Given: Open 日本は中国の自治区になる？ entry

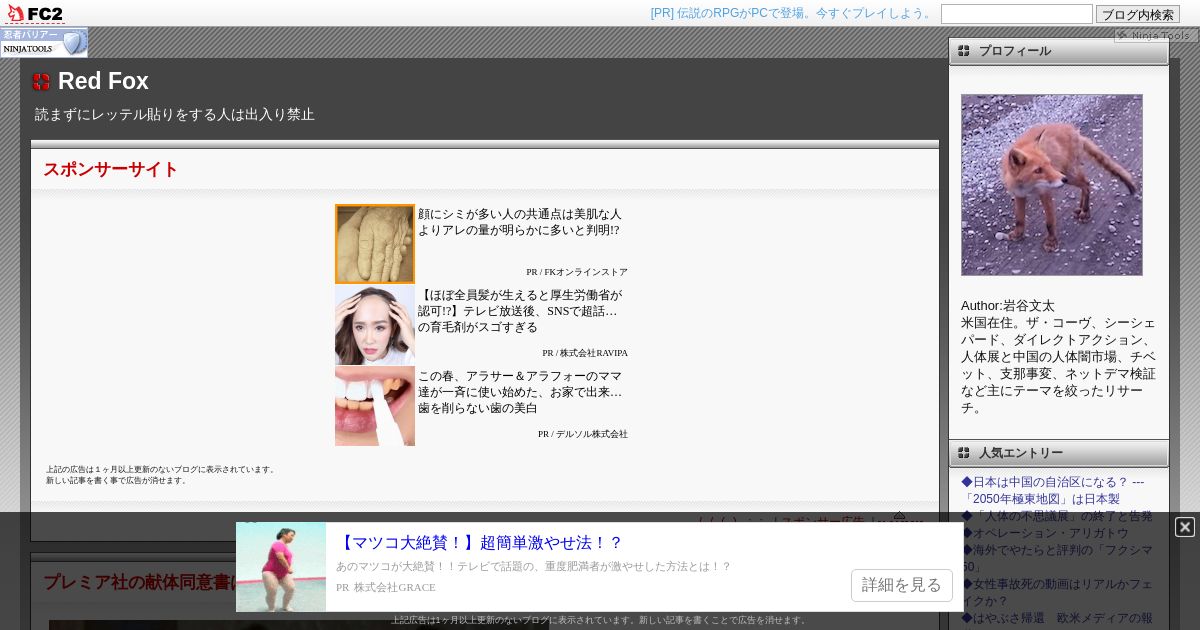Looking at the screenshot, I should 1053,490.
